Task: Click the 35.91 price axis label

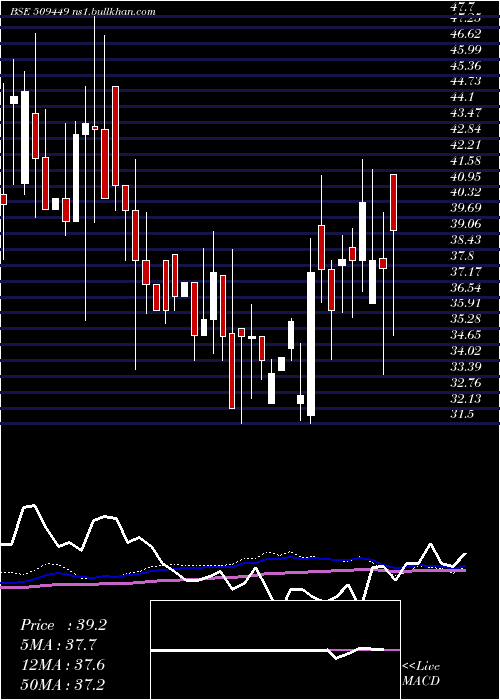Action: [x=466, y=303]
